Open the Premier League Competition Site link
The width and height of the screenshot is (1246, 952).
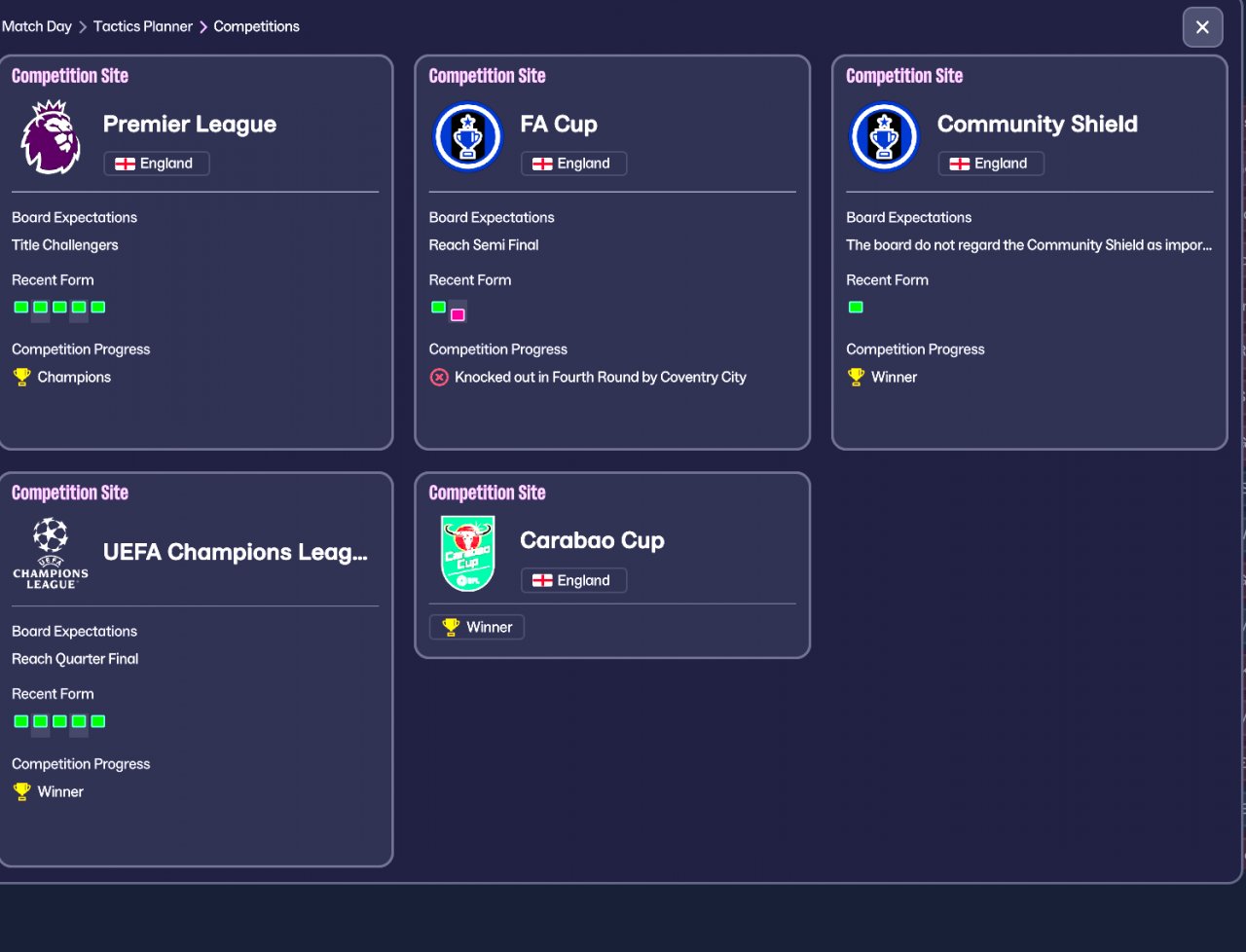[70, 76]
